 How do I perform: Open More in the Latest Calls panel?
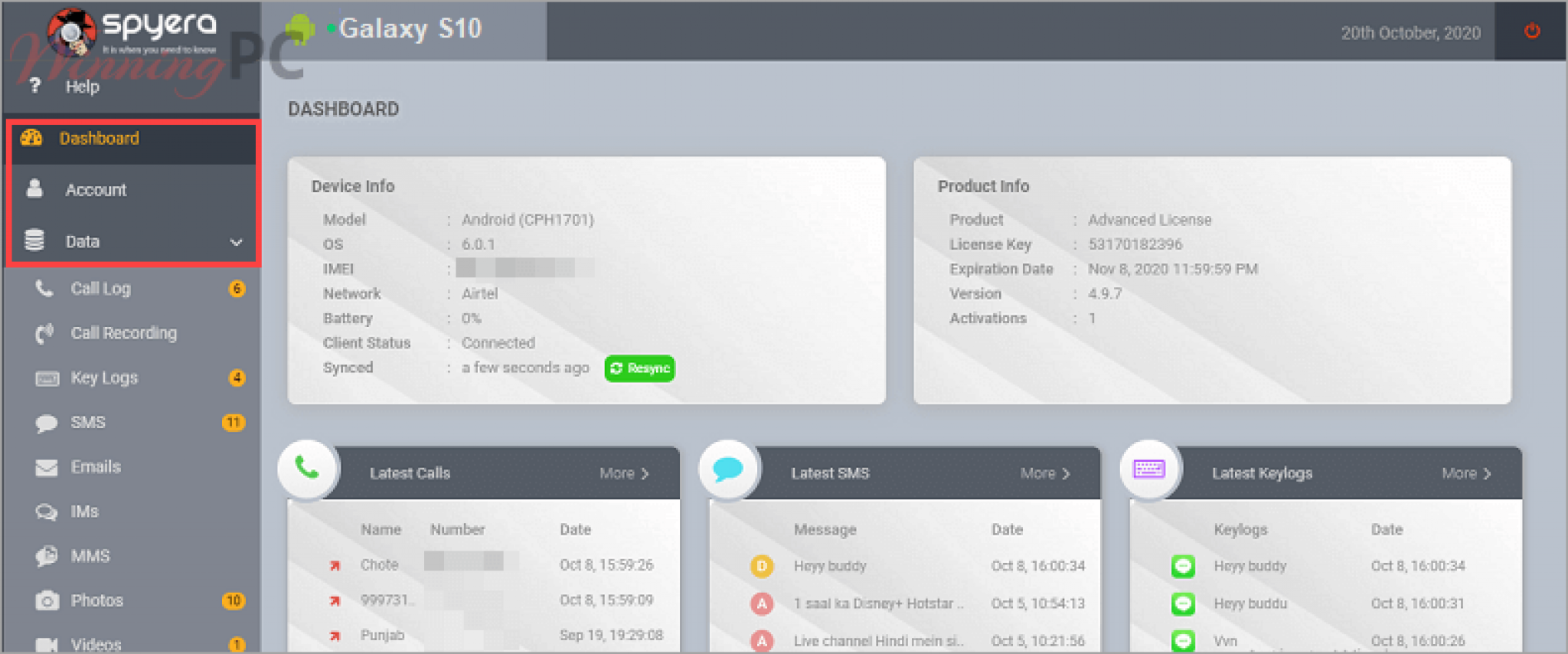coord(624,473)
